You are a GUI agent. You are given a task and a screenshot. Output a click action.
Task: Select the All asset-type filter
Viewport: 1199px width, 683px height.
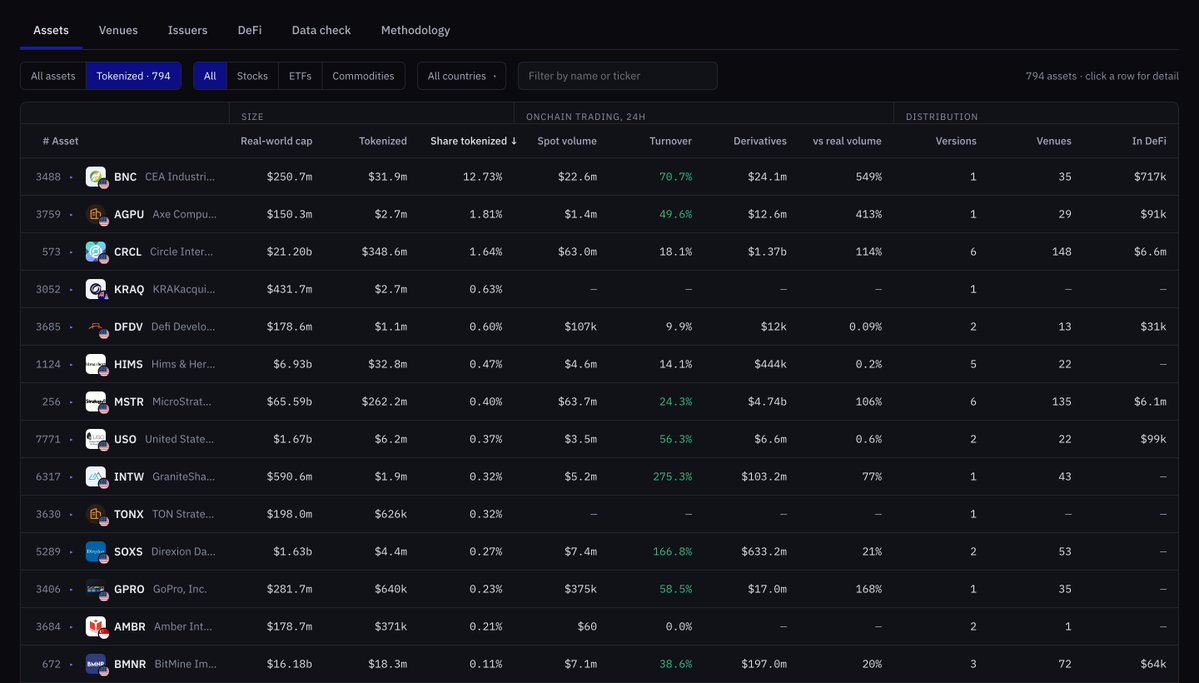pos(210,76)
